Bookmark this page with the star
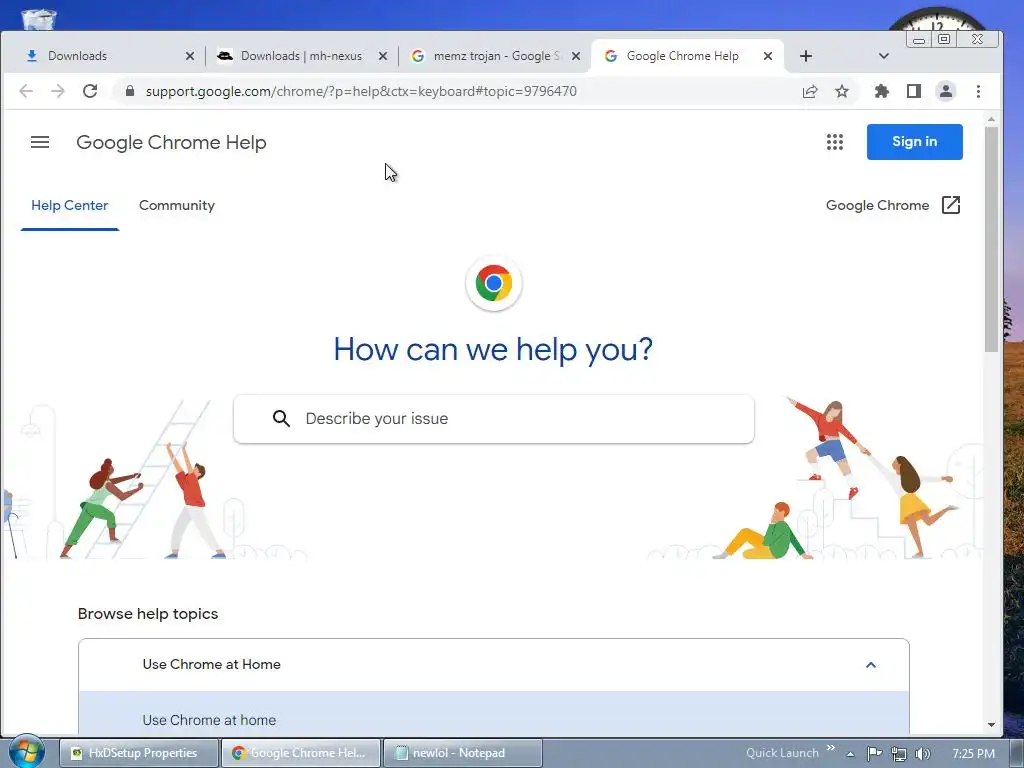Image resolution: width=1024 pixels, height=768 pixels. point(842,91)
